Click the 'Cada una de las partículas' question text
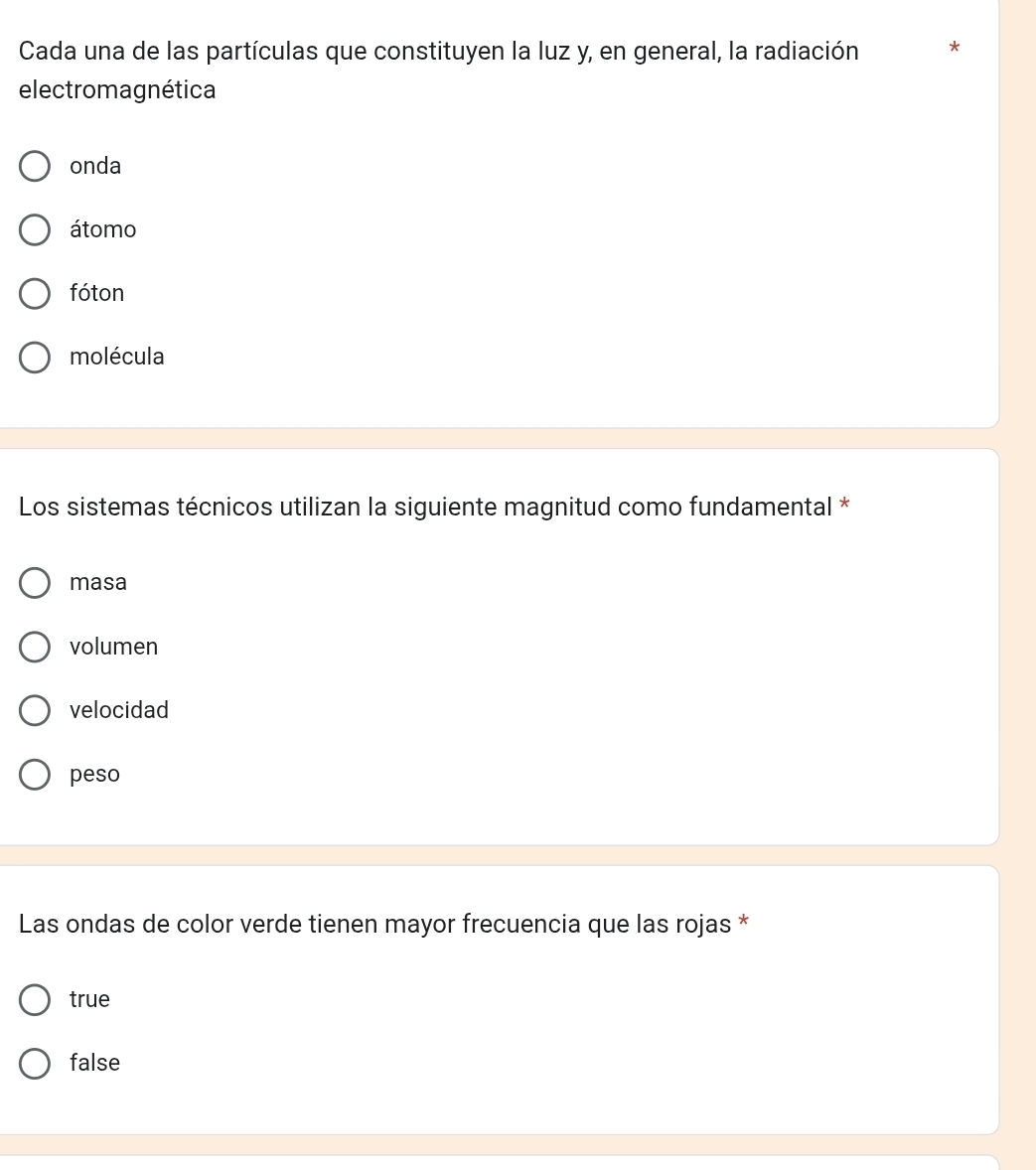 coord(439,71)
